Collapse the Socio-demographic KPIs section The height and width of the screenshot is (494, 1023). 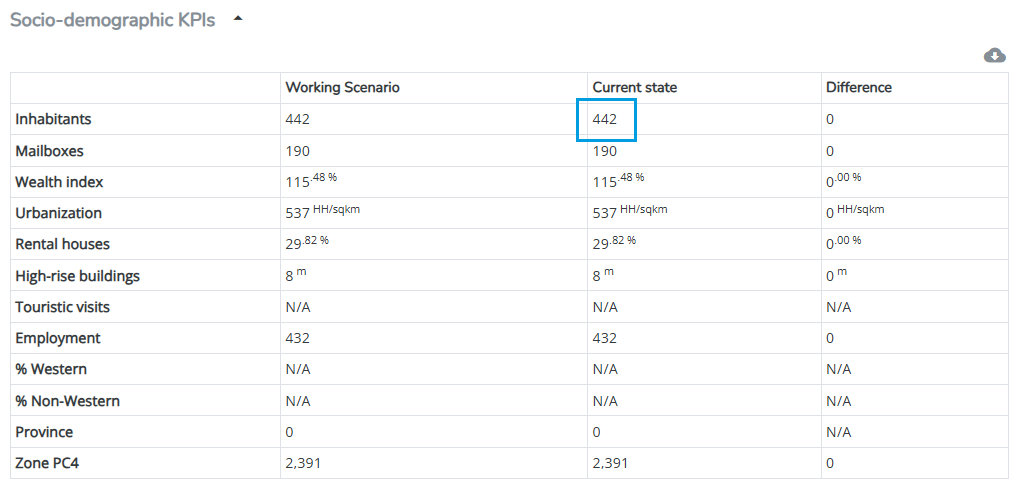(x=238, y=19)
